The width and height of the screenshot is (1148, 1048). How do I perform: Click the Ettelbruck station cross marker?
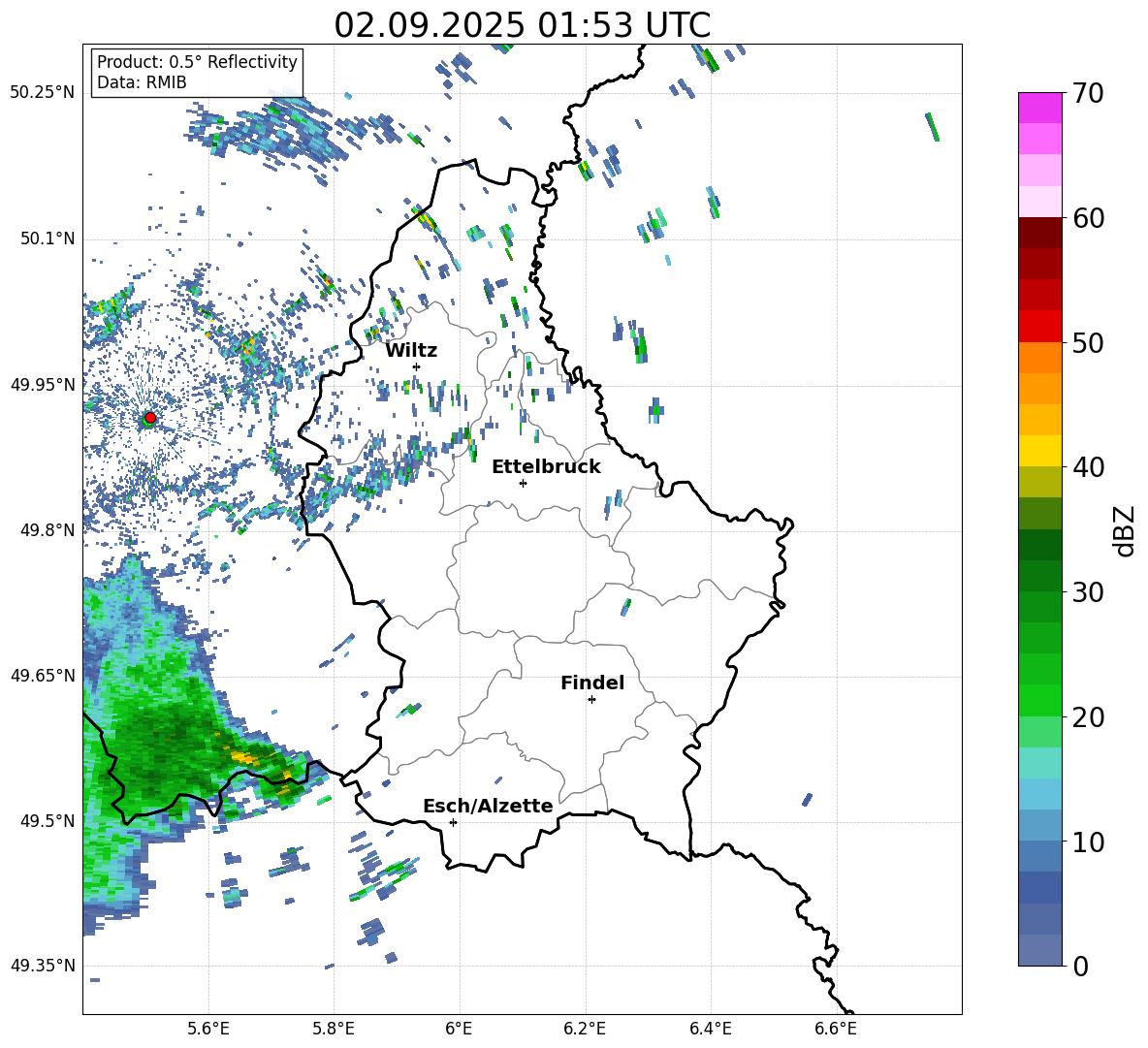click(x=523, y=483)
